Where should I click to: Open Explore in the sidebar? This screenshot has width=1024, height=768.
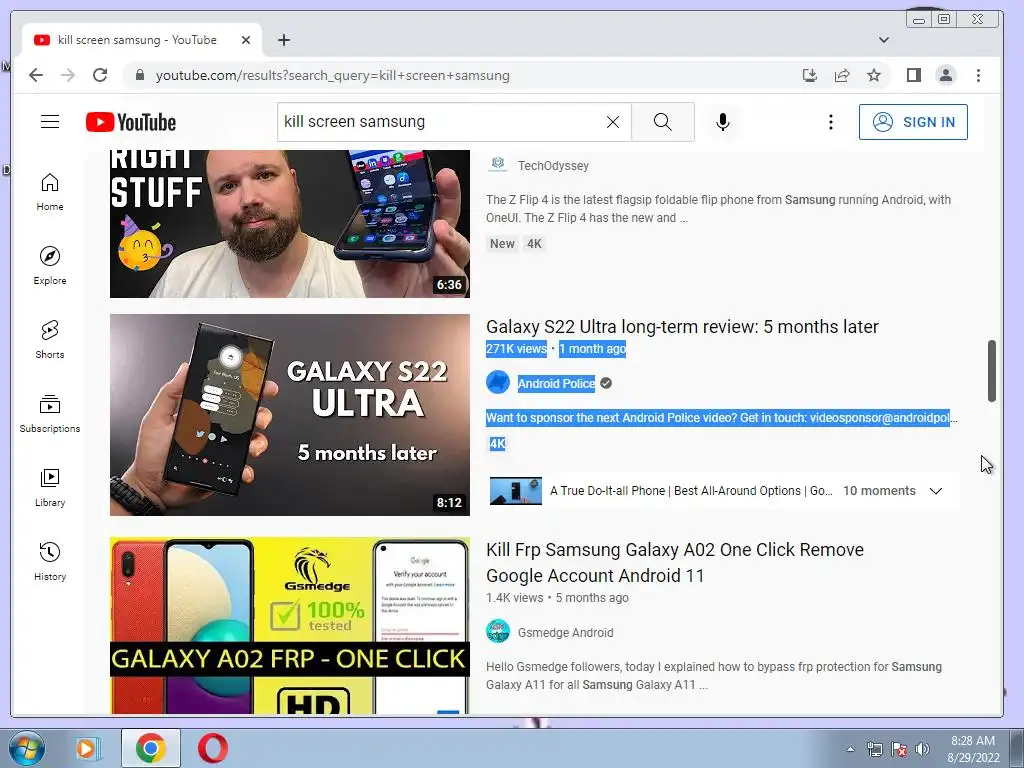(50, 266)
